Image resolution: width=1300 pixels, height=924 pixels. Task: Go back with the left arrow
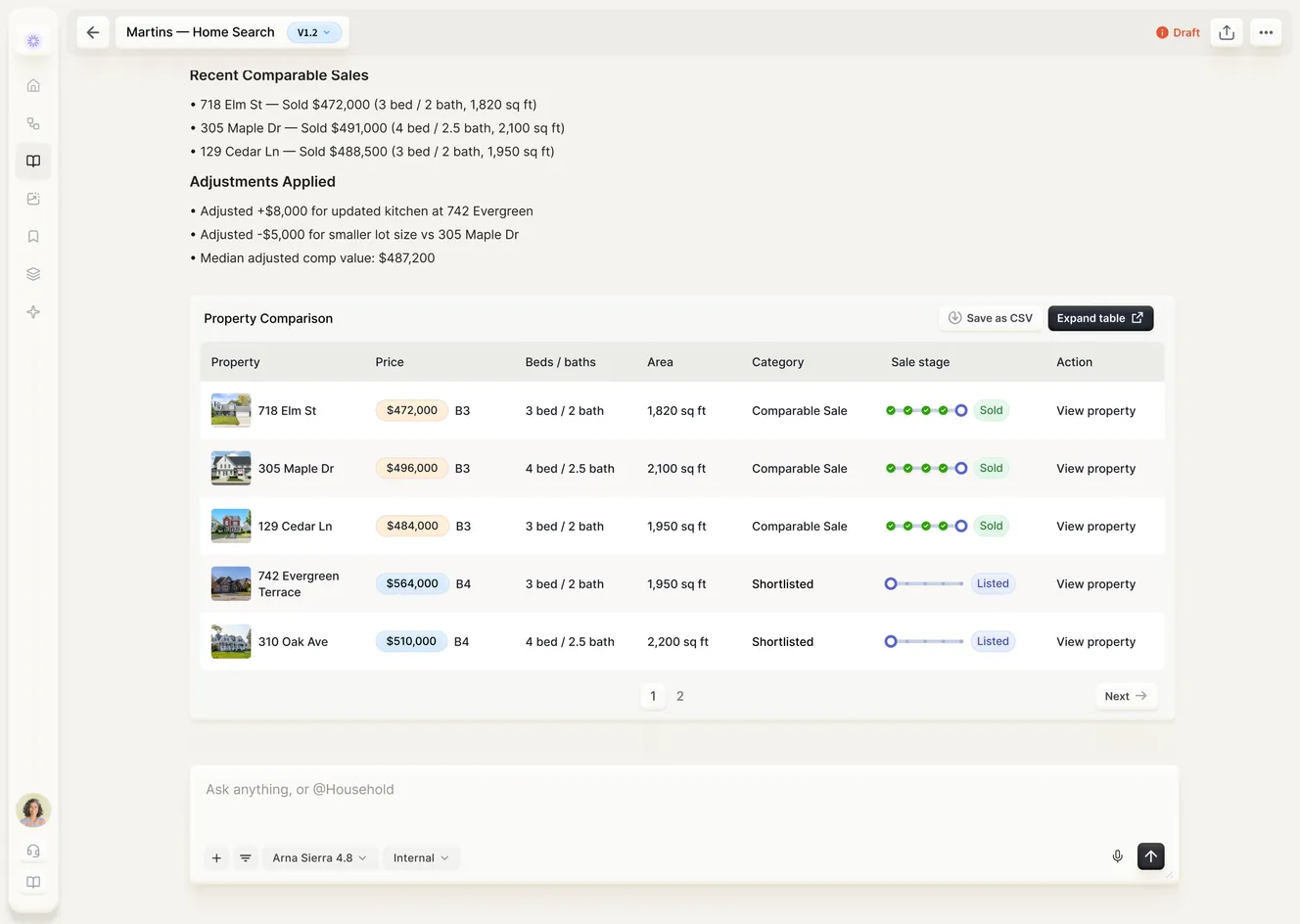click(93, 32)
